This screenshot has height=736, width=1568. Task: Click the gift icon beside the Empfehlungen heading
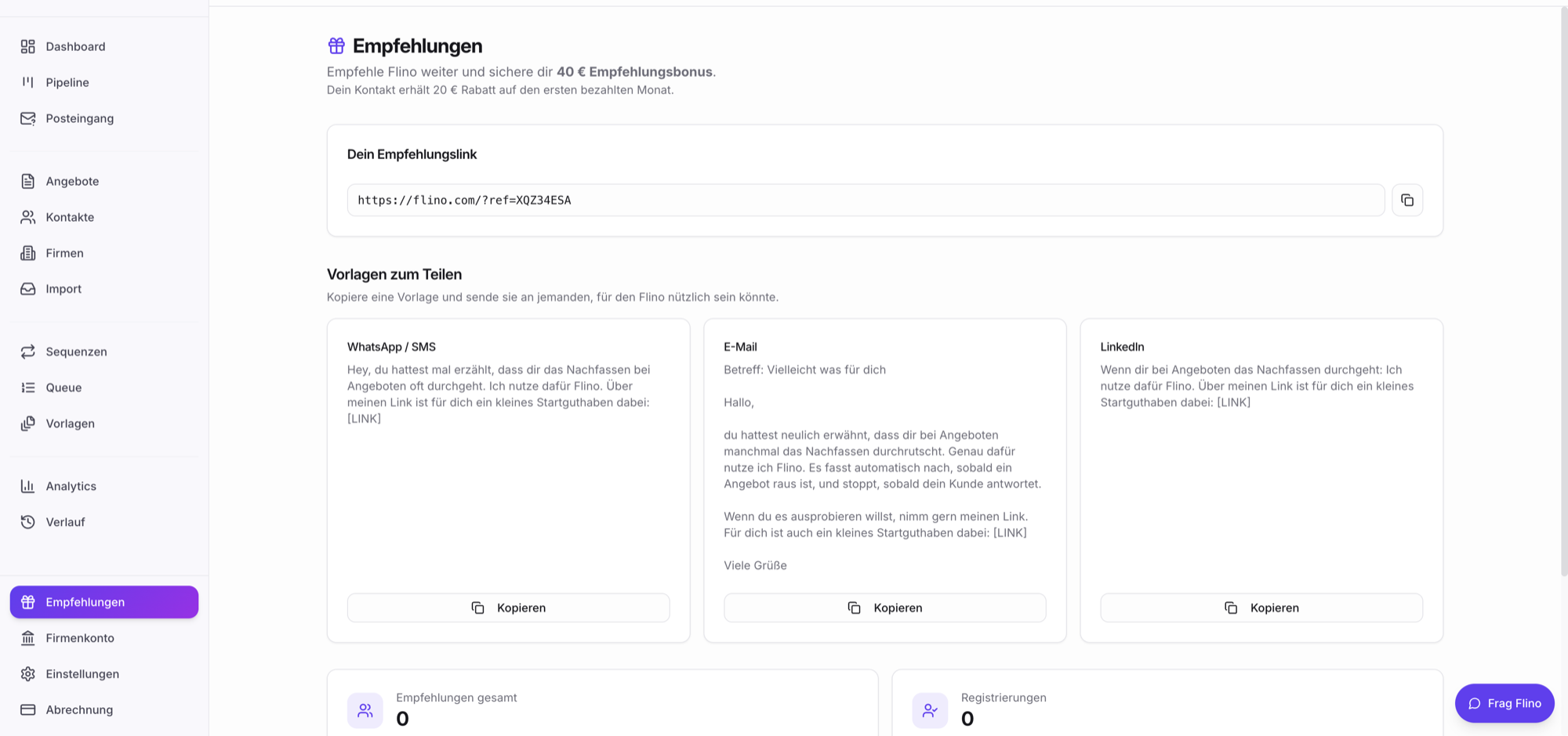pyautogui.click(x=336, y=45)
